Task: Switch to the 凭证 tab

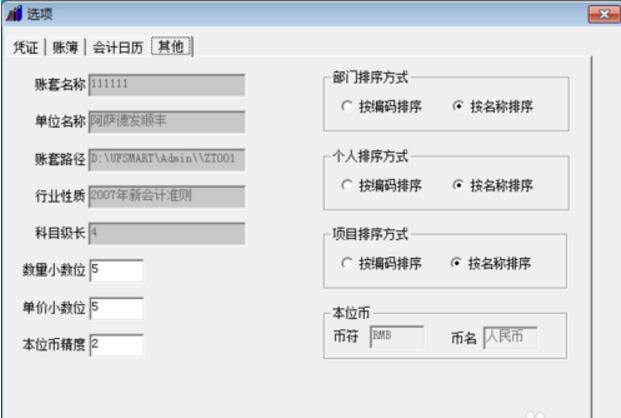Action: point(26,46)
